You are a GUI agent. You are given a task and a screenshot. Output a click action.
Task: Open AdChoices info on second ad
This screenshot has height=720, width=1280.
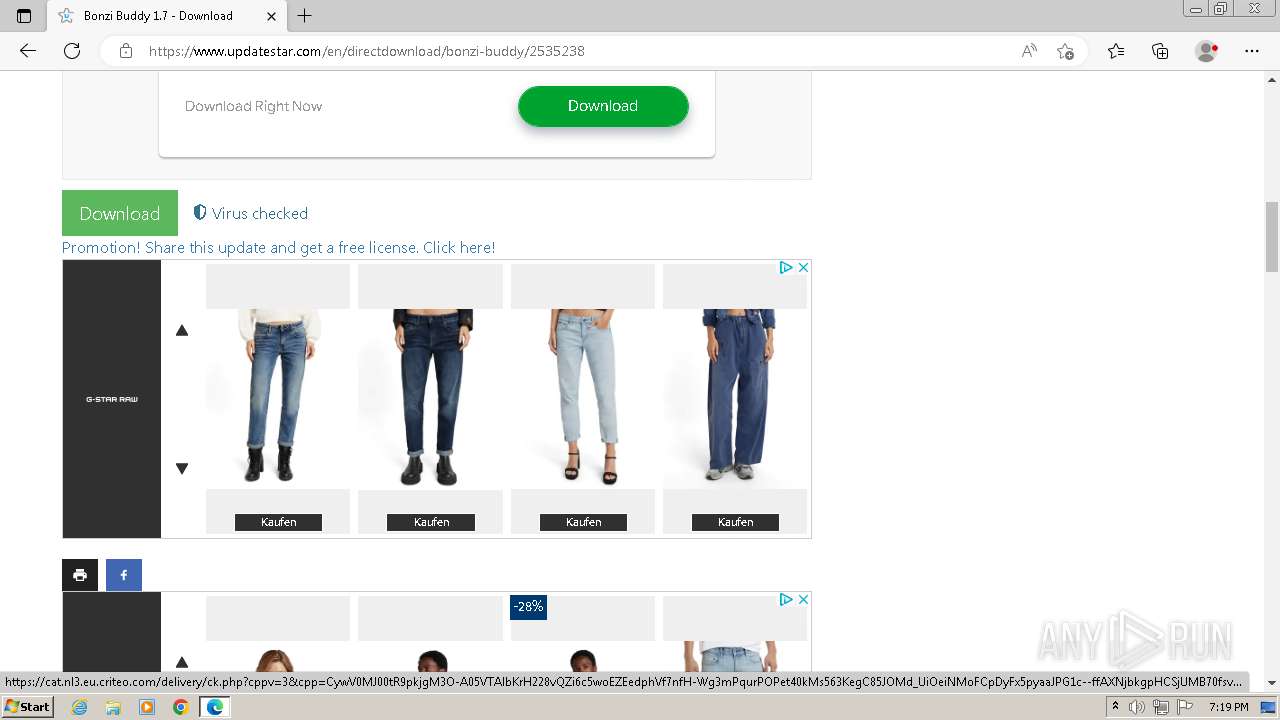(x=786, y=600)
